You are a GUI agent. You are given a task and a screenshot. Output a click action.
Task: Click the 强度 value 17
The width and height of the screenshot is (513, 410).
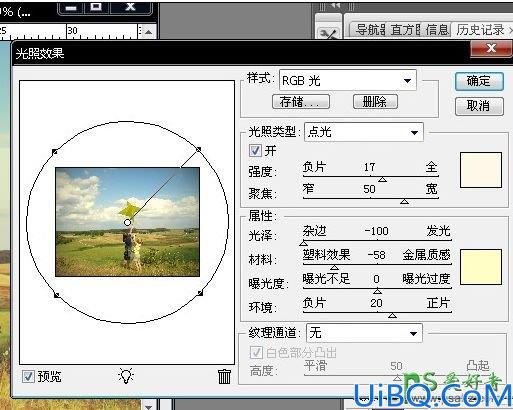369,167
